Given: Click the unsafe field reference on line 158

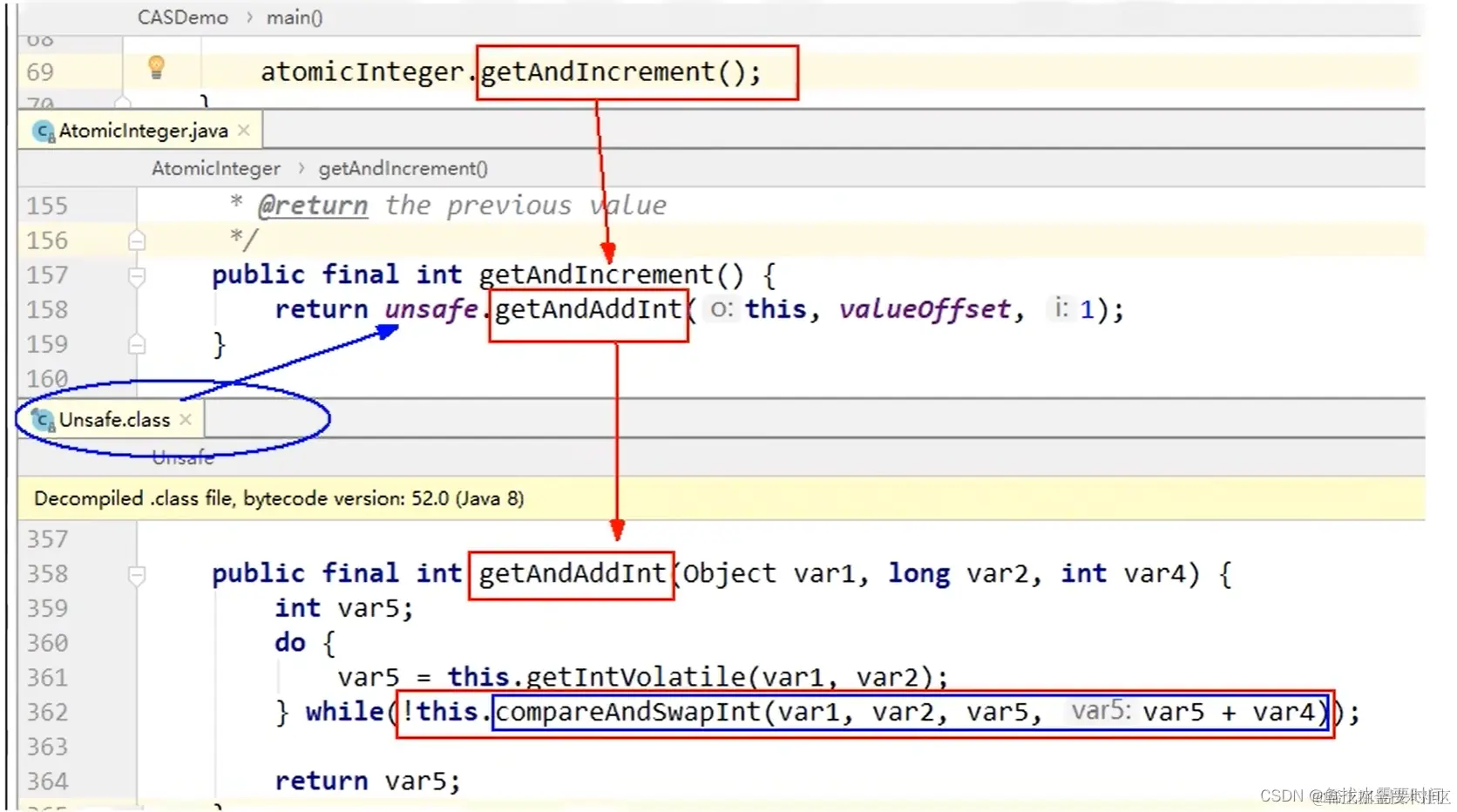Looking at the screenshot, I should pos(430,309).
